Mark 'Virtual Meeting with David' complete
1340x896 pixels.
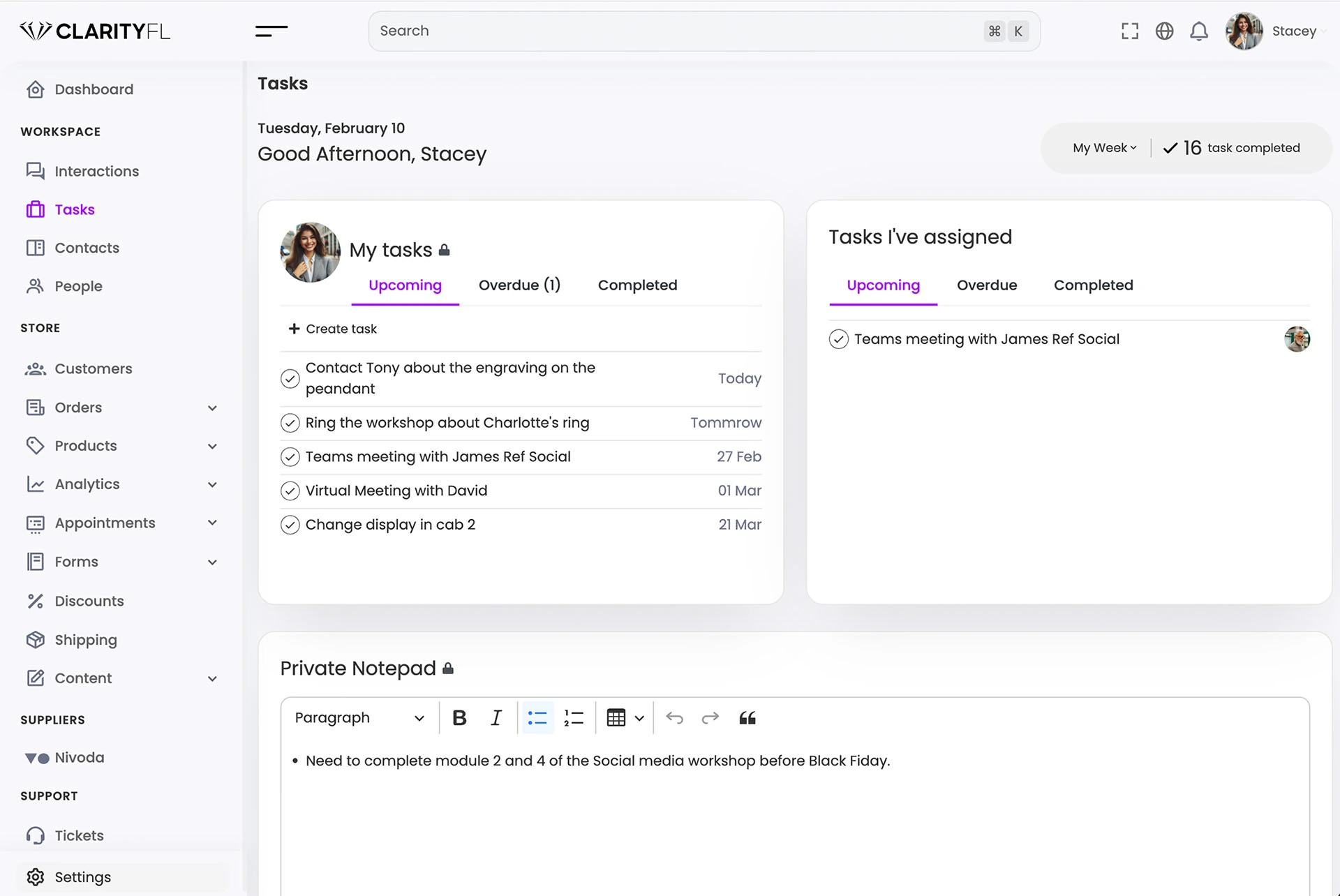[x=290, y=491]
